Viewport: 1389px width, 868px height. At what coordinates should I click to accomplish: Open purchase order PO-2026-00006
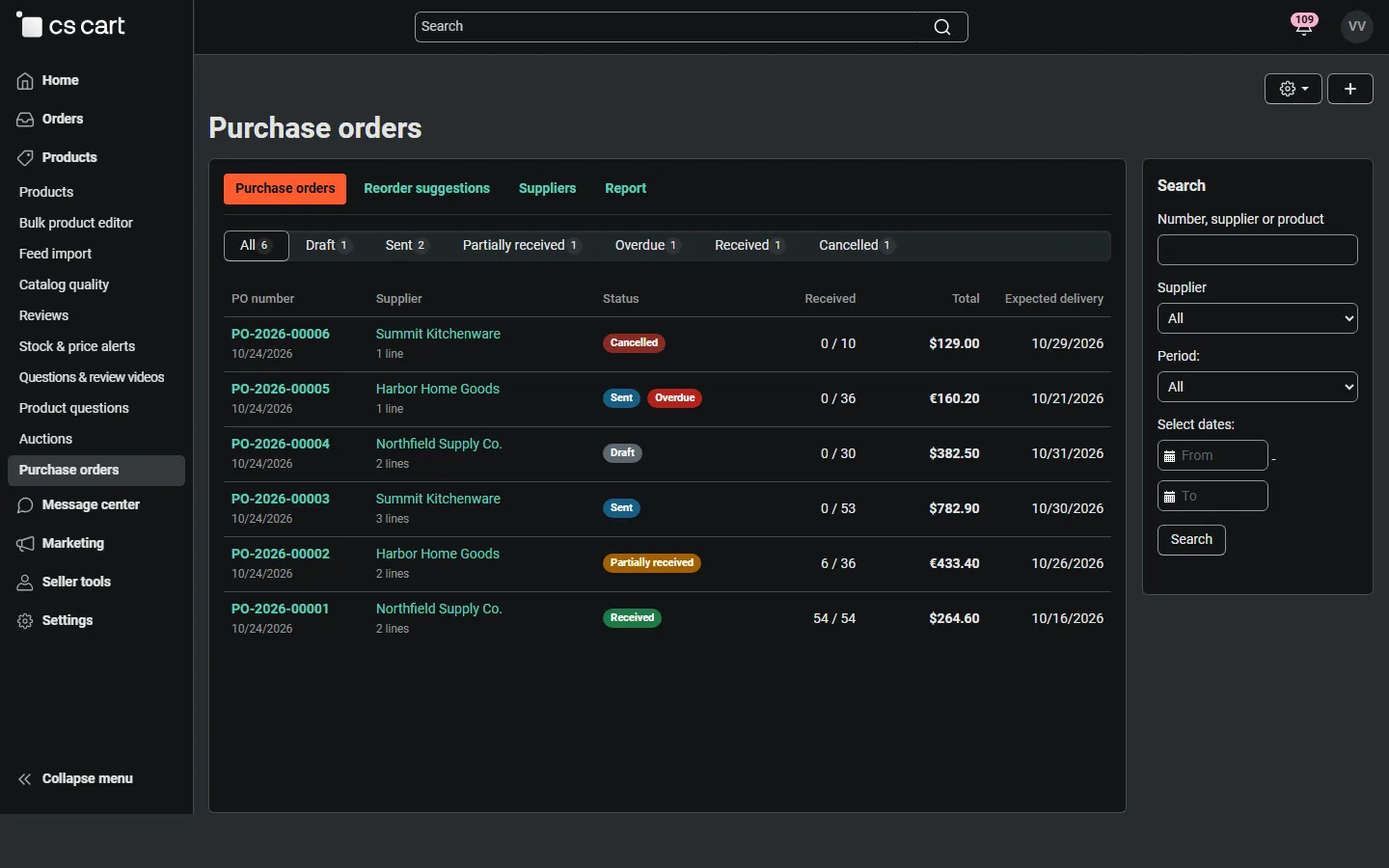(x=281, y=334)
